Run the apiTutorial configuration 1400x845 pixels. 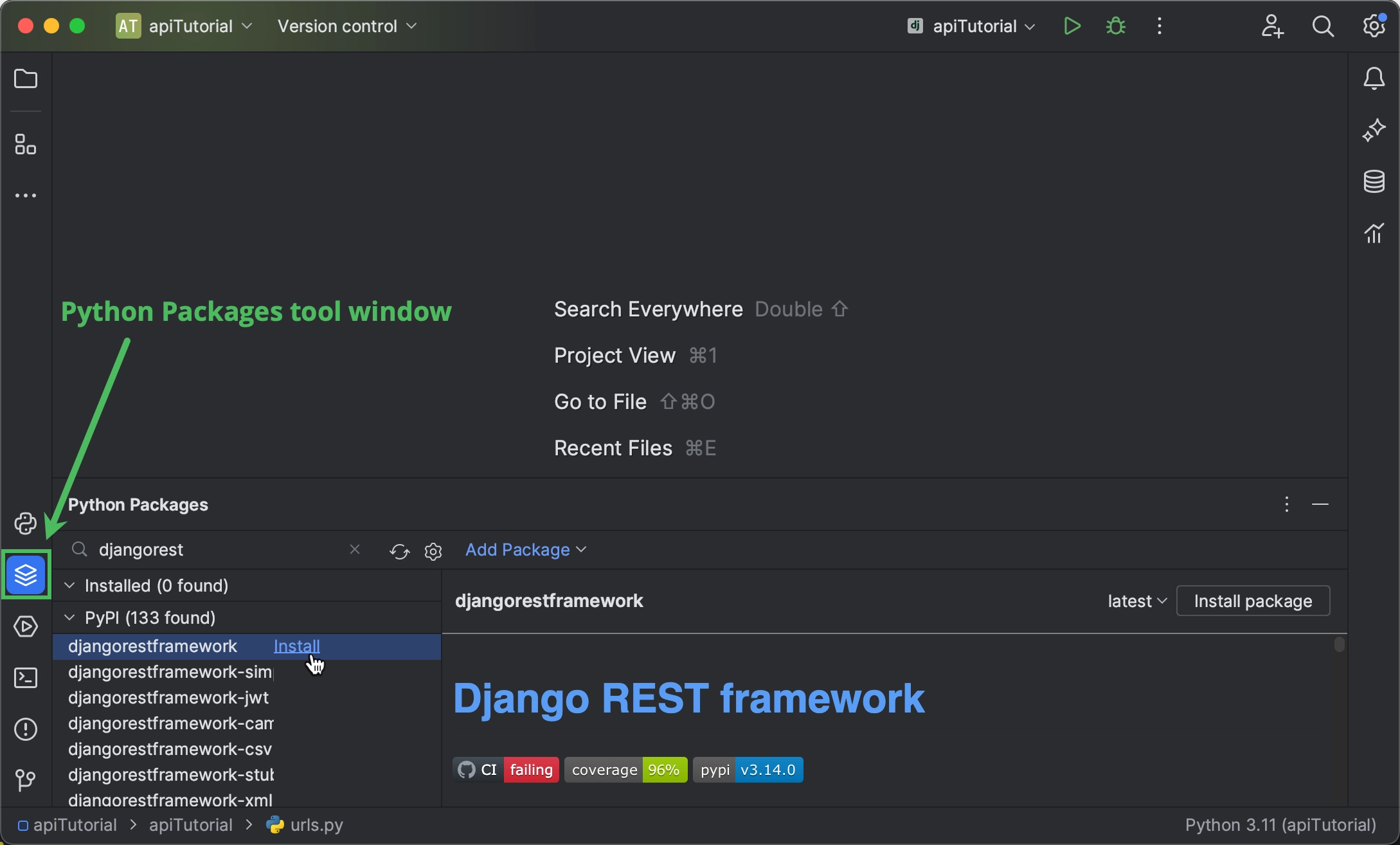(1072, 26)
